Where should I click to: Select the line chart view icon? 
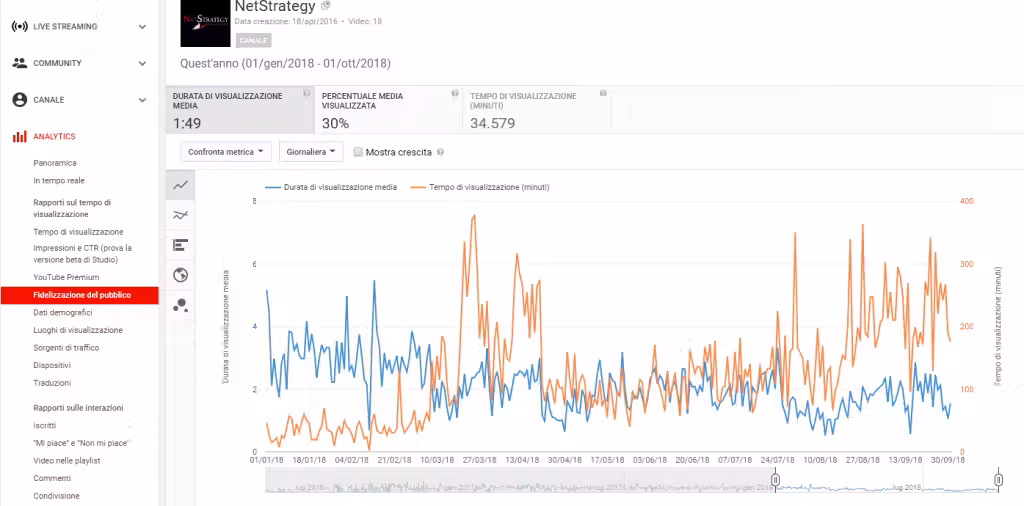pos(181,185)
